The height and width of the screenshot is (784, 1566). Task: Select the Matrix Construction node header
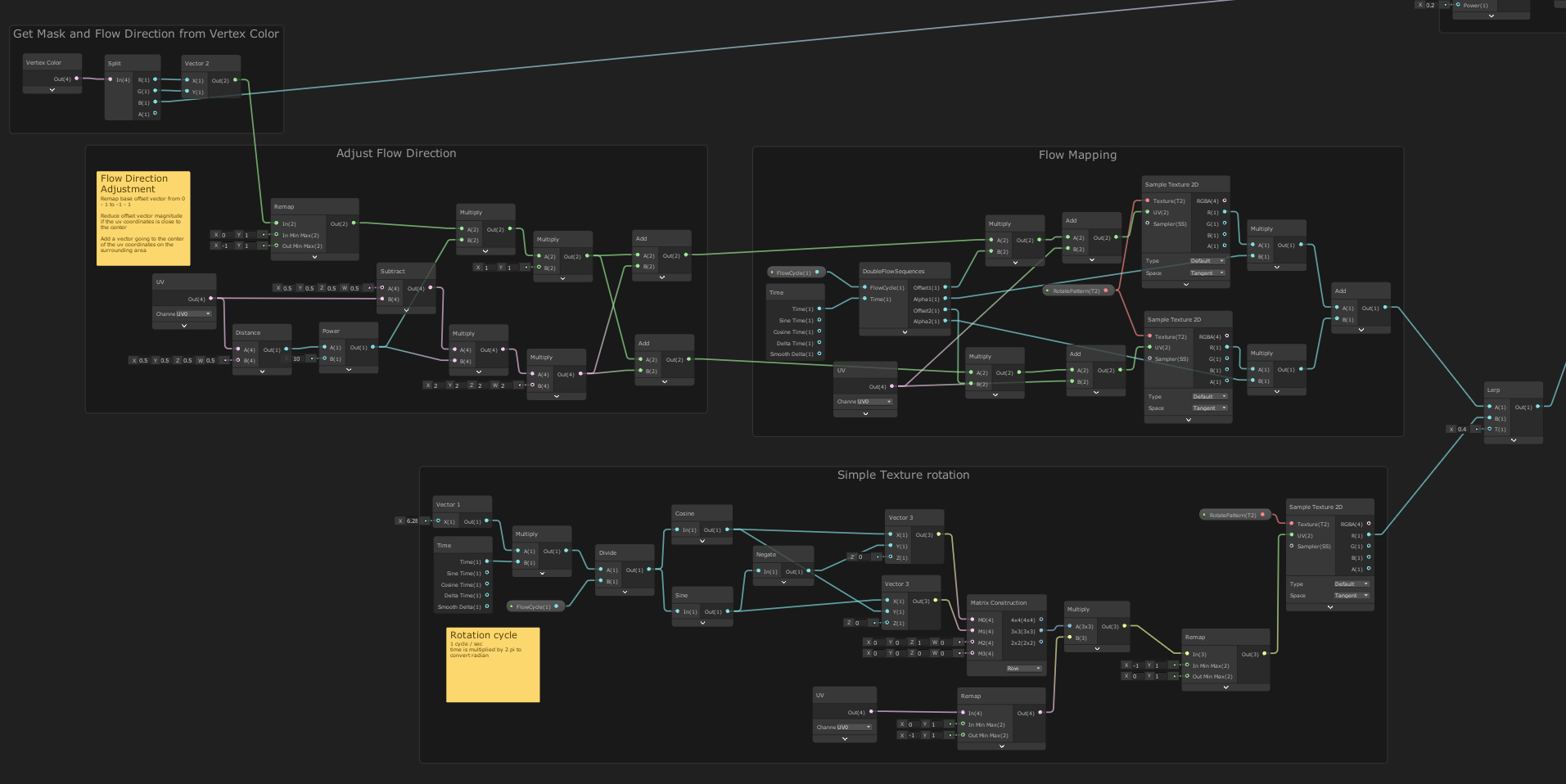click(1007, 602)
